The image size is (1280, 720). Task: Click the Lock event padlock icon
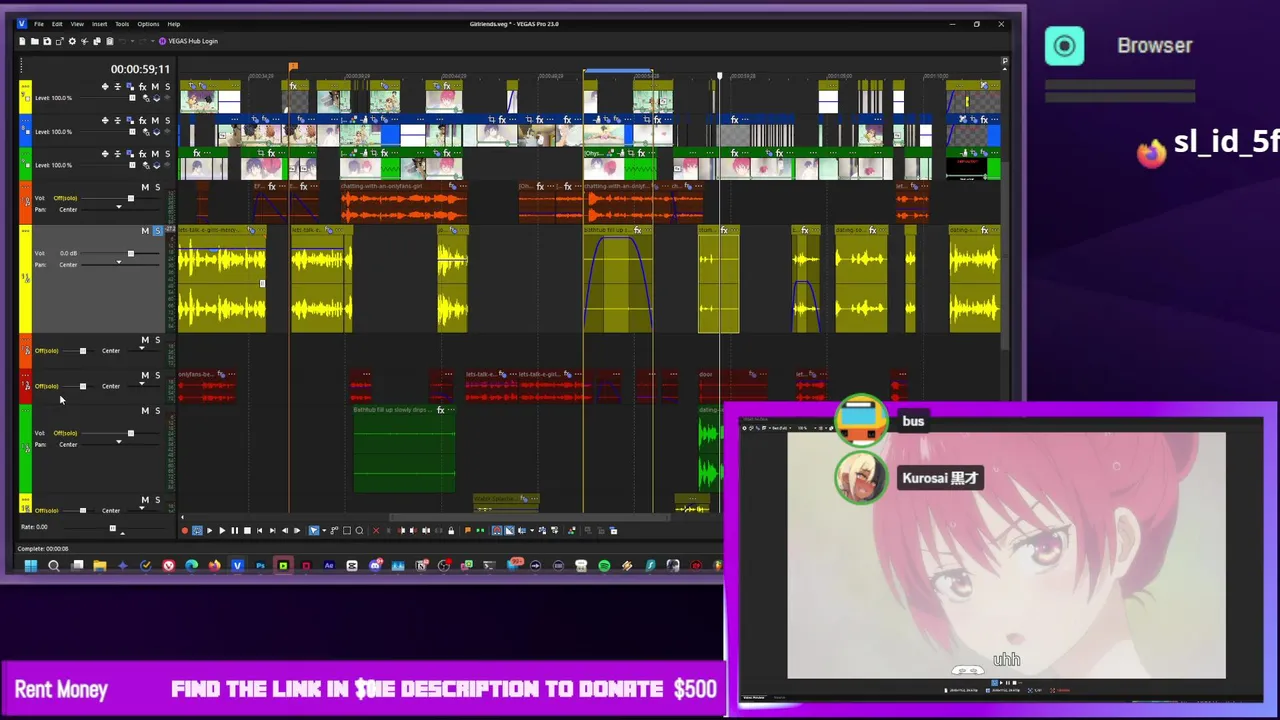(x=451, y=531)
